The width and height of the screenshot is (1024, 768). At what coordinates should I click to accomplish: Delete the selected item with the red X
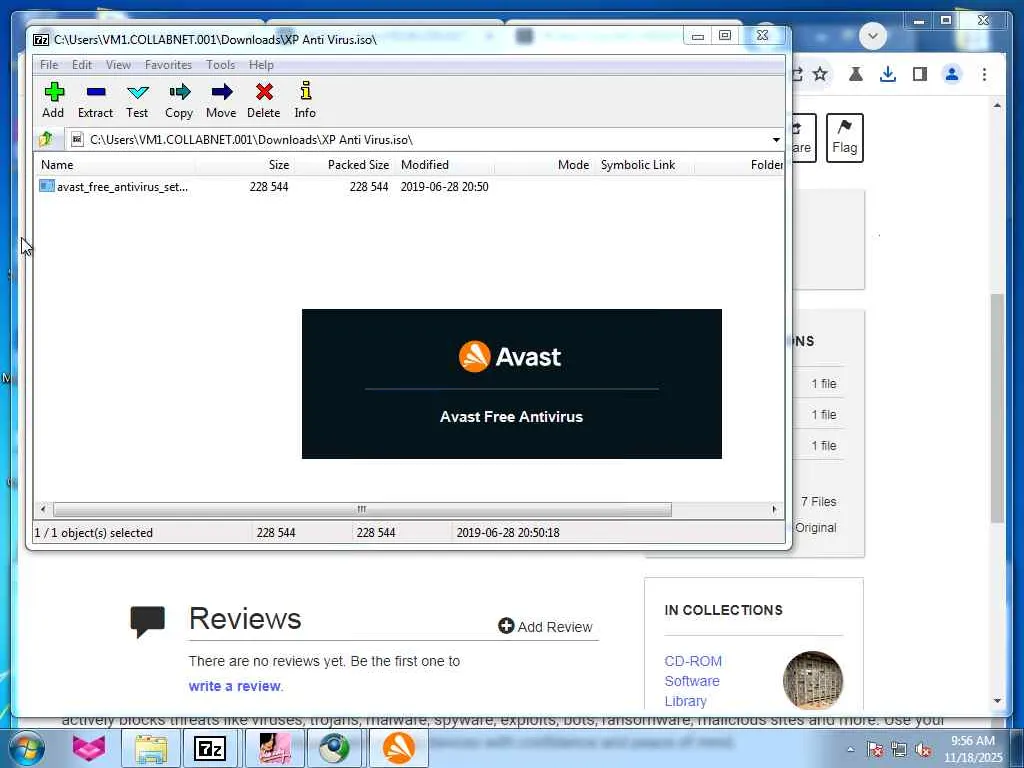264,100
